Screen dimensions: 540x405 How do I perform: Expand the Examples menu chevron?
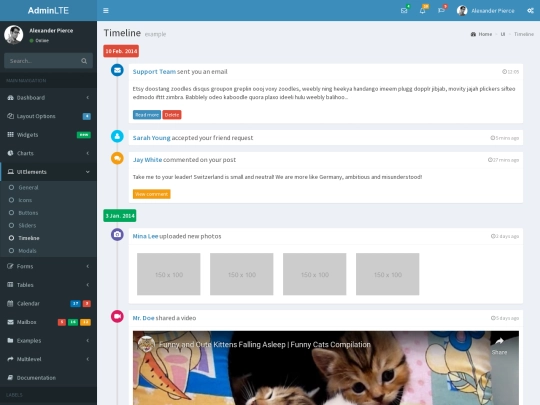coord(88,341)
